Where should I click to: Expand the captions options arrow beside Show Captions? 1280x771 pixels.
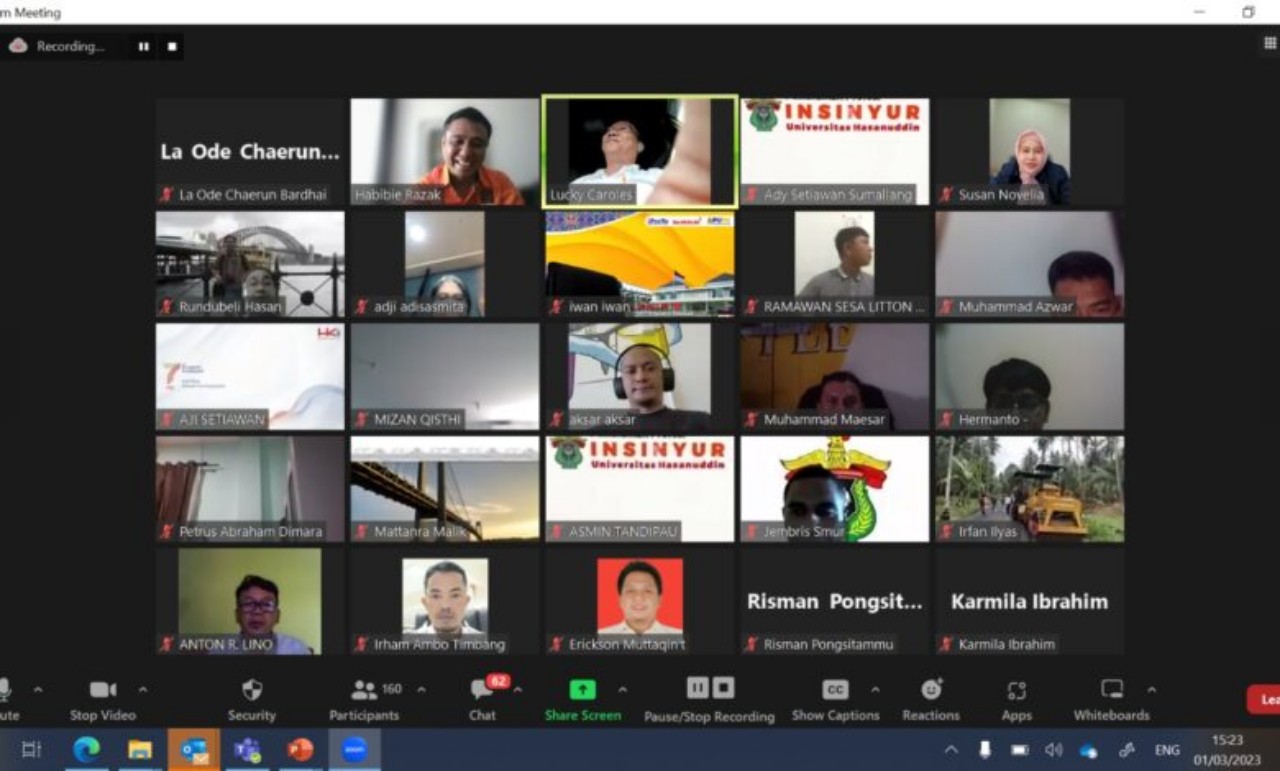point(875,690)
